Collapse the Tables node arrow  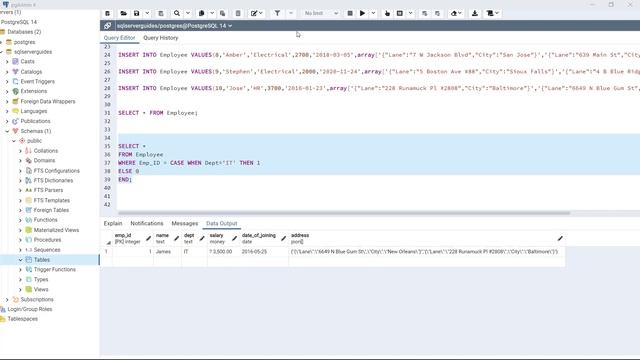coord(20,260)
